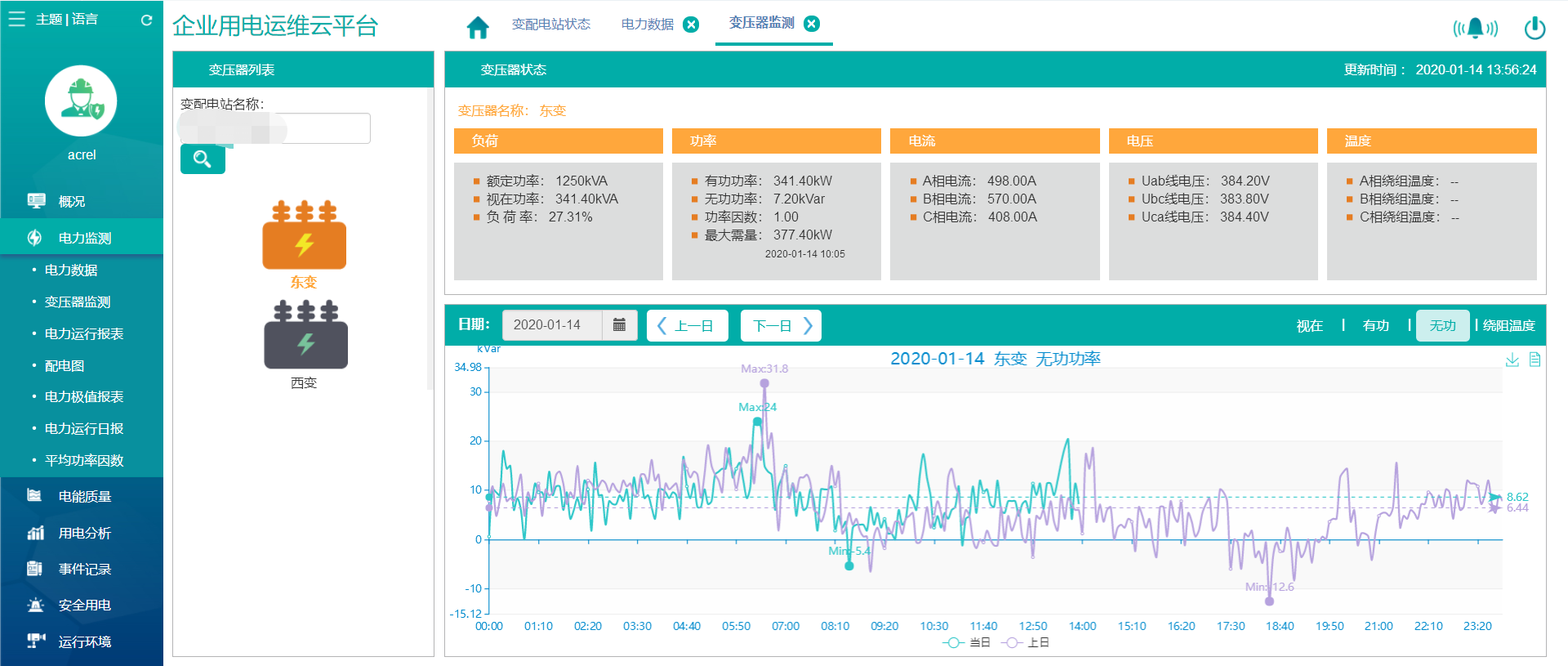Click the magnifier search button
1568x666 pixels.
203,159
